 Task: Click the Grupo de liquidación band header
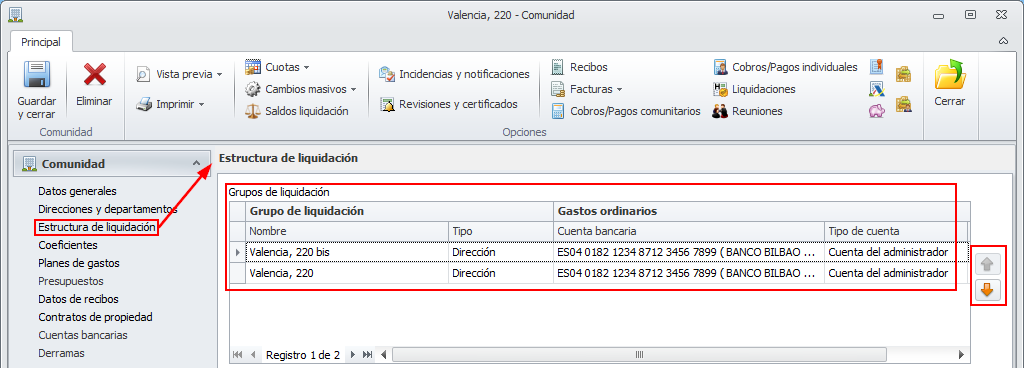coord(399,211)
